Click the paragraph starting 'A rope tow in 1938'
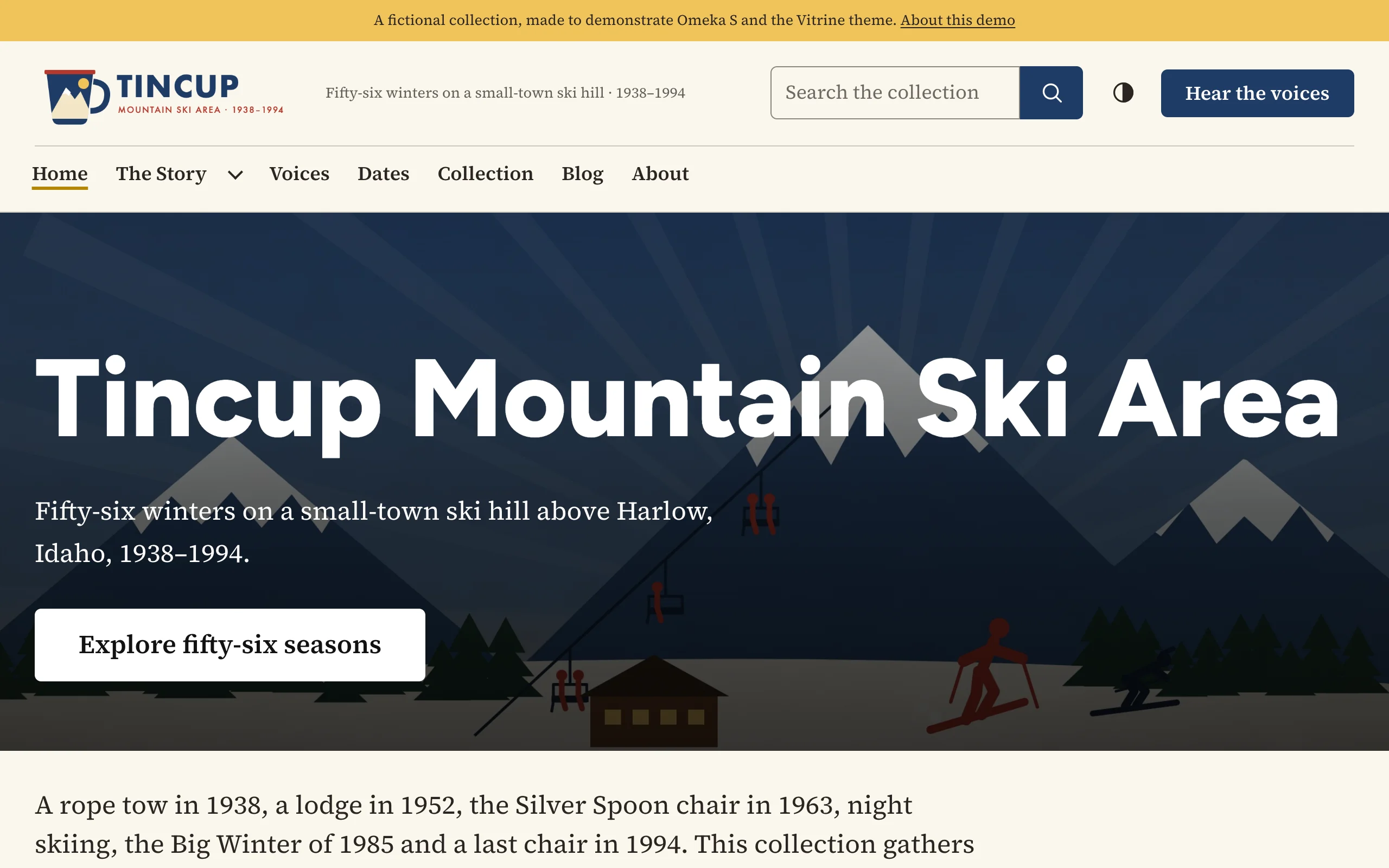The width and height of the screenshot is (1389, 868). 505,825
